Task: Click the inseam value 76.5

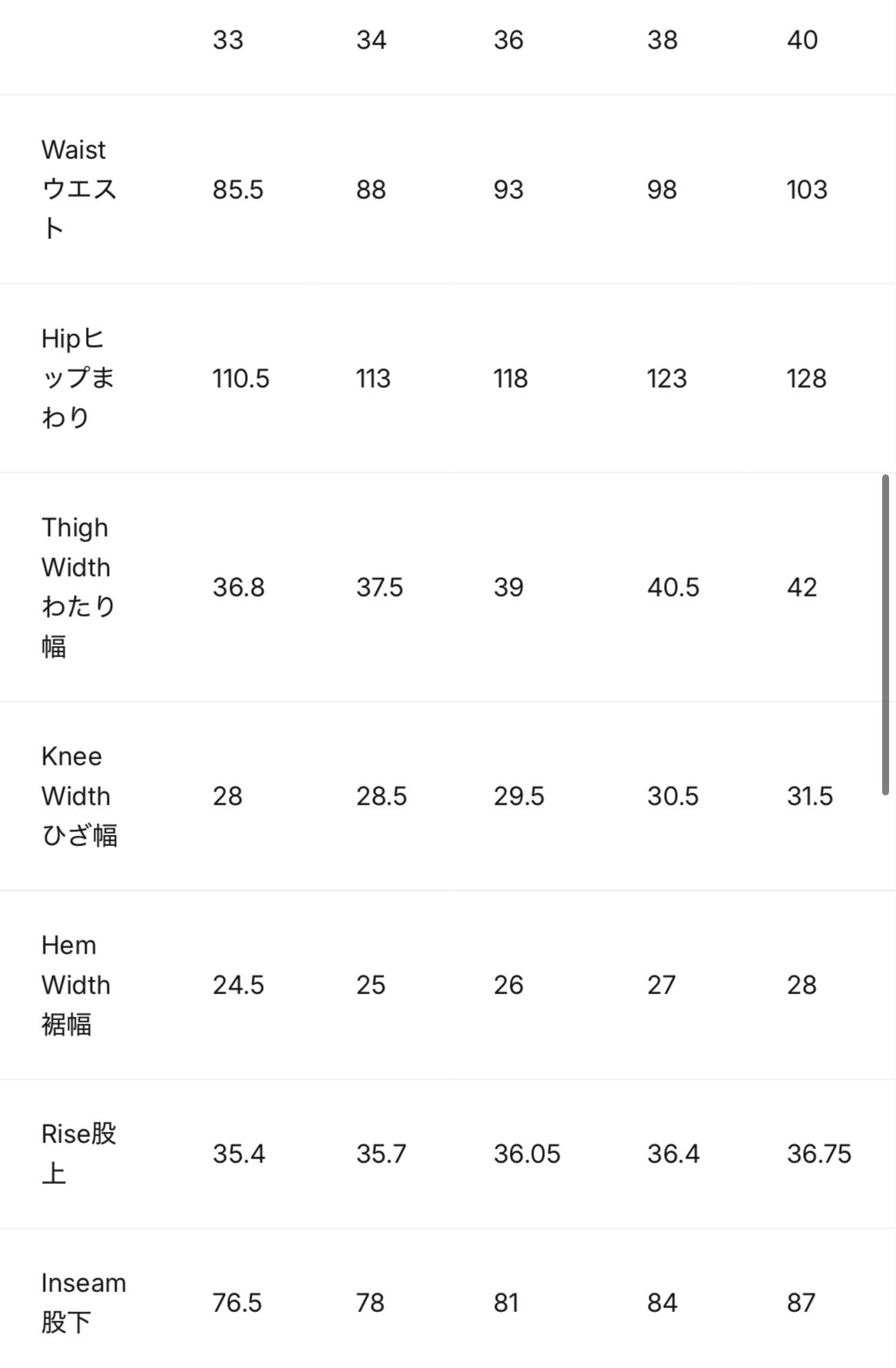Action: point(237,1303)
